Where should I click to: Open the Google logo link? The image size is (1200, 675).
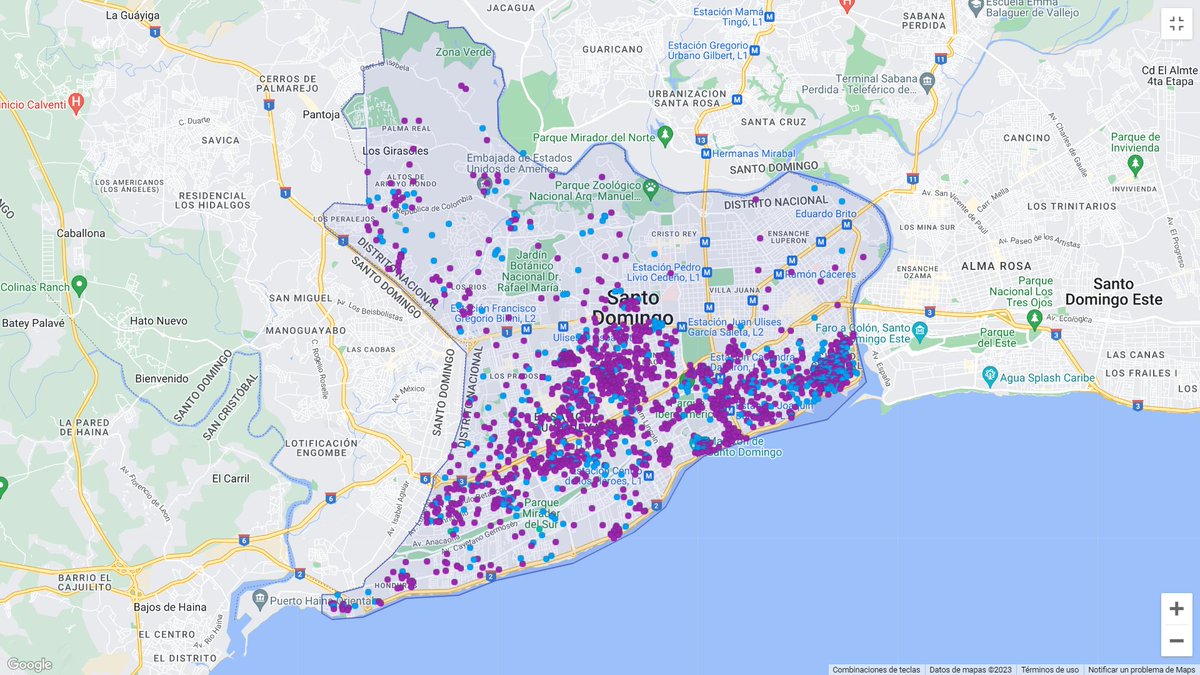28,664
